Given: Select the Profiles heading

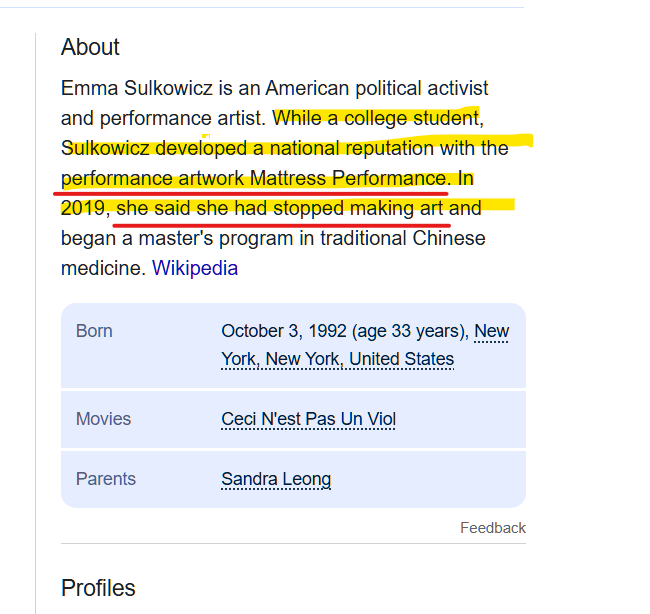Looking at the screenshot, I should coord(98,588).
